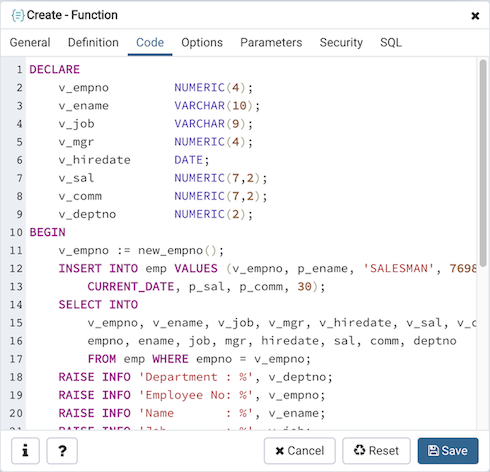Click the 'SALESMAN' string literal

click(x=399, y=268)
